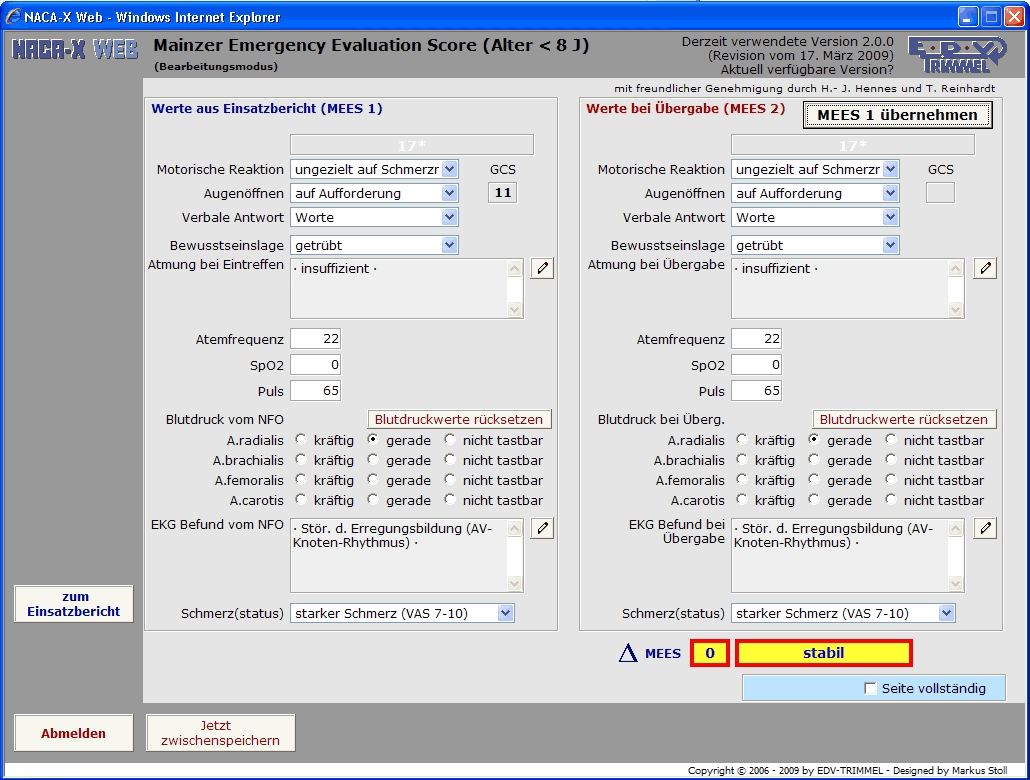Viewport: 1030px width, 780px height.
Task: Select A.radialis nicht tastbar in MEES 1
Action: point(450,439)
